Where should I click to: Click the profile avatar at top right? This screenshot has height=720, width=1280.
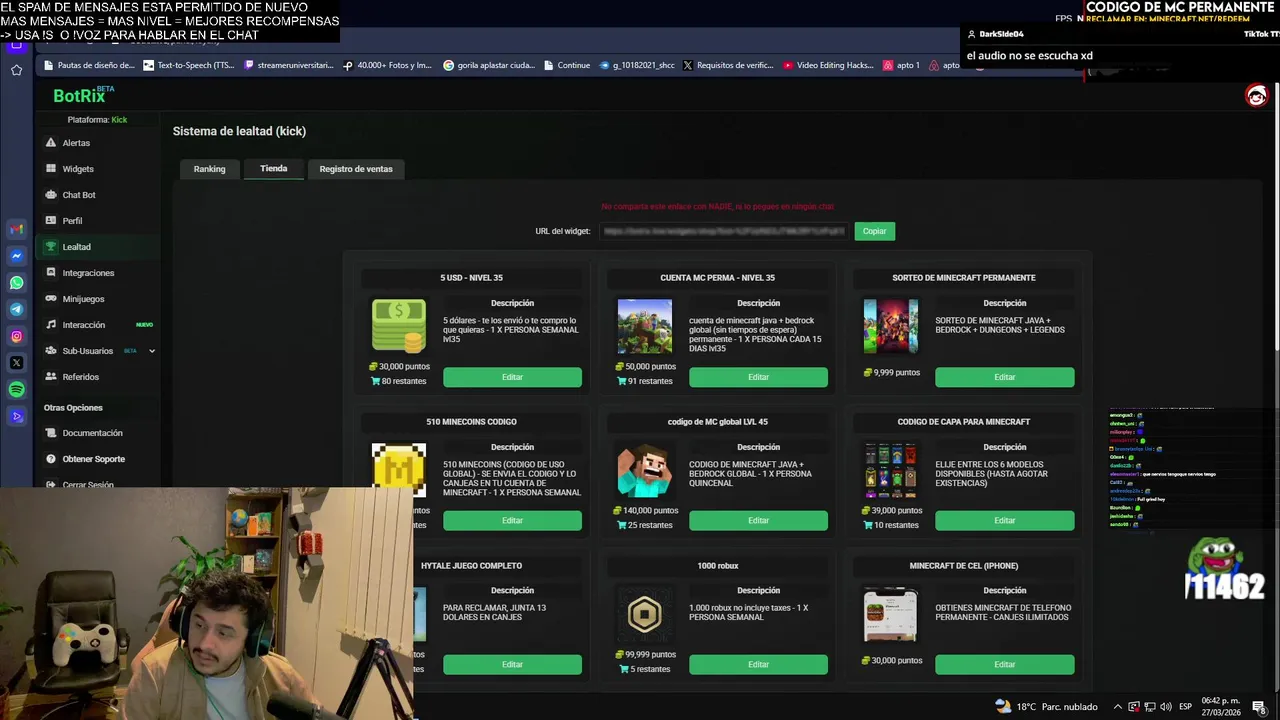point(1256,95)
